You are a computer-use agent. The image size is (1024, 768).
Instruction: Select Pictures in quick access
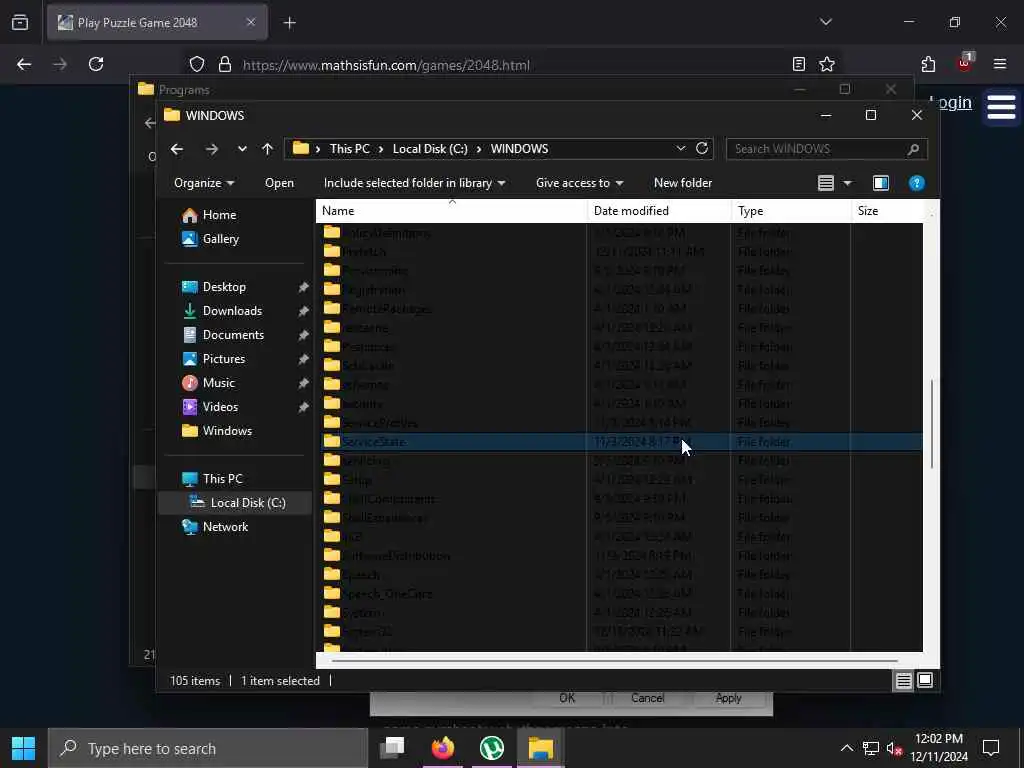pos(223,359)
